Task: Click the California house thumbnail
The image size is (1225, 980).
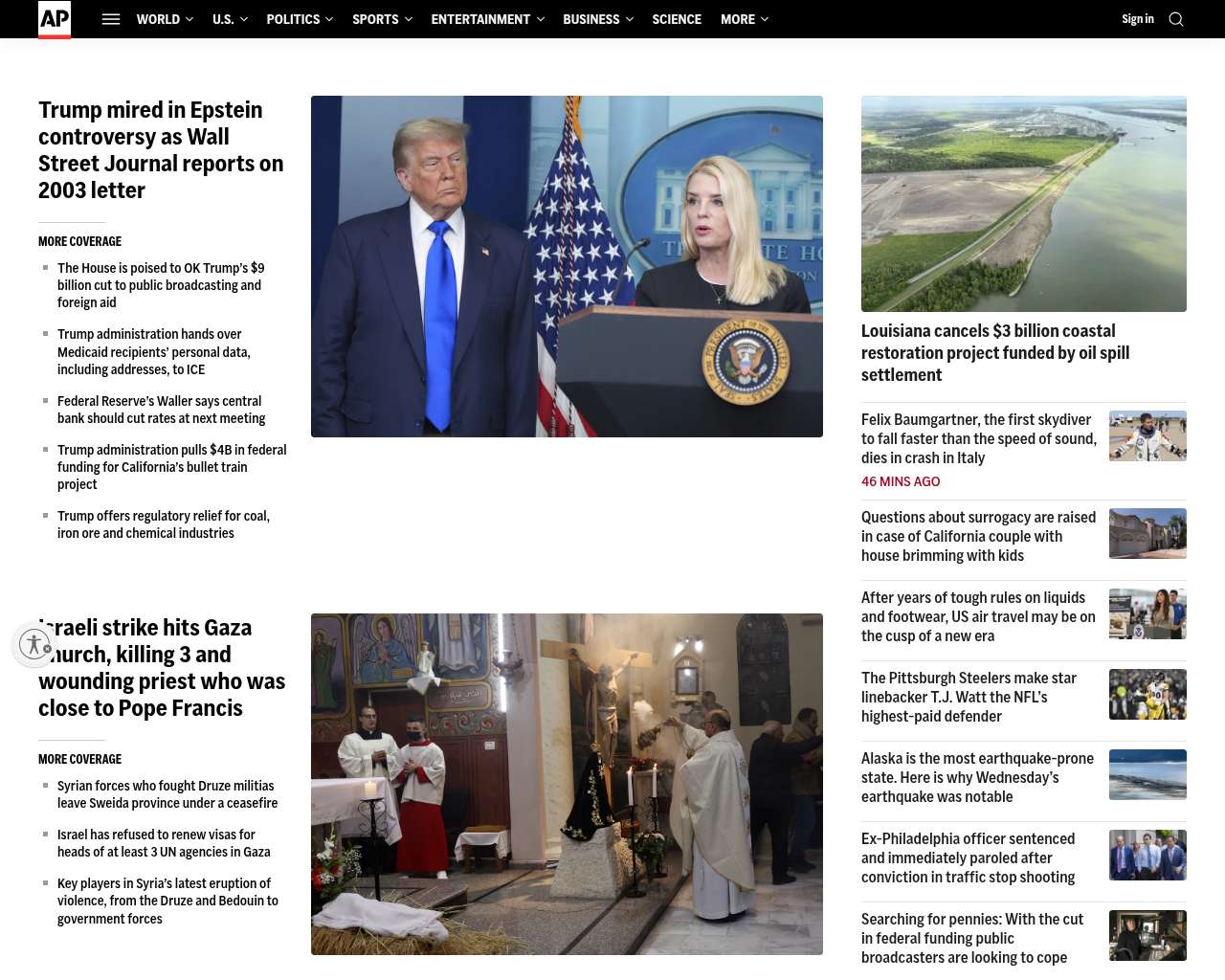Action: point(1147,533)
